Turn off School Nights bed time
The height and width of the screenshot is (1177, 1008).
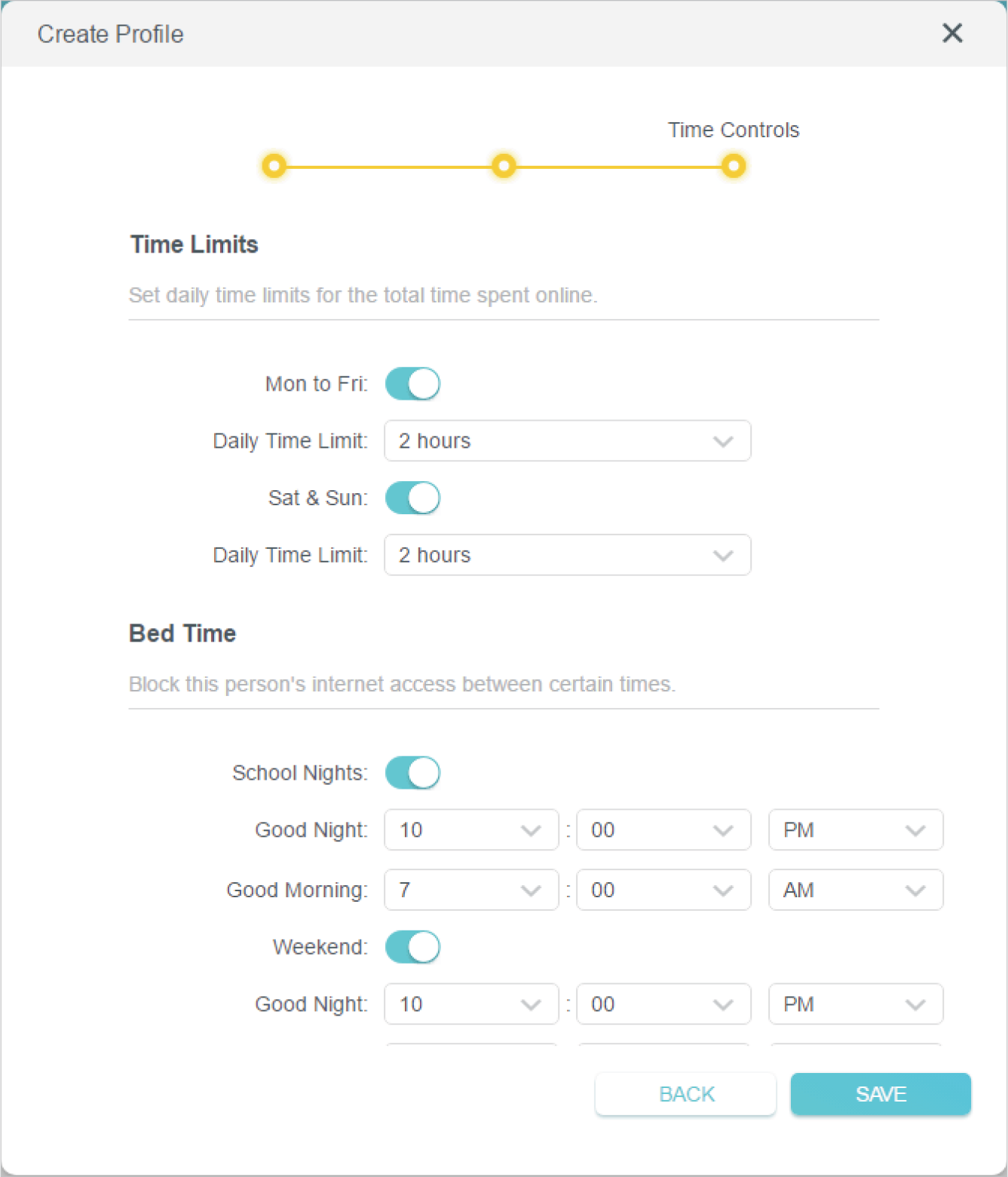click(412, 773)
